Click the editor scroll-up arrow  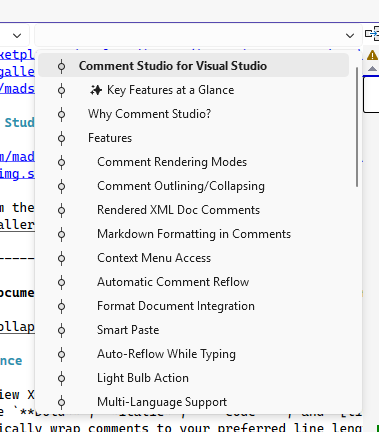point(372,69)
